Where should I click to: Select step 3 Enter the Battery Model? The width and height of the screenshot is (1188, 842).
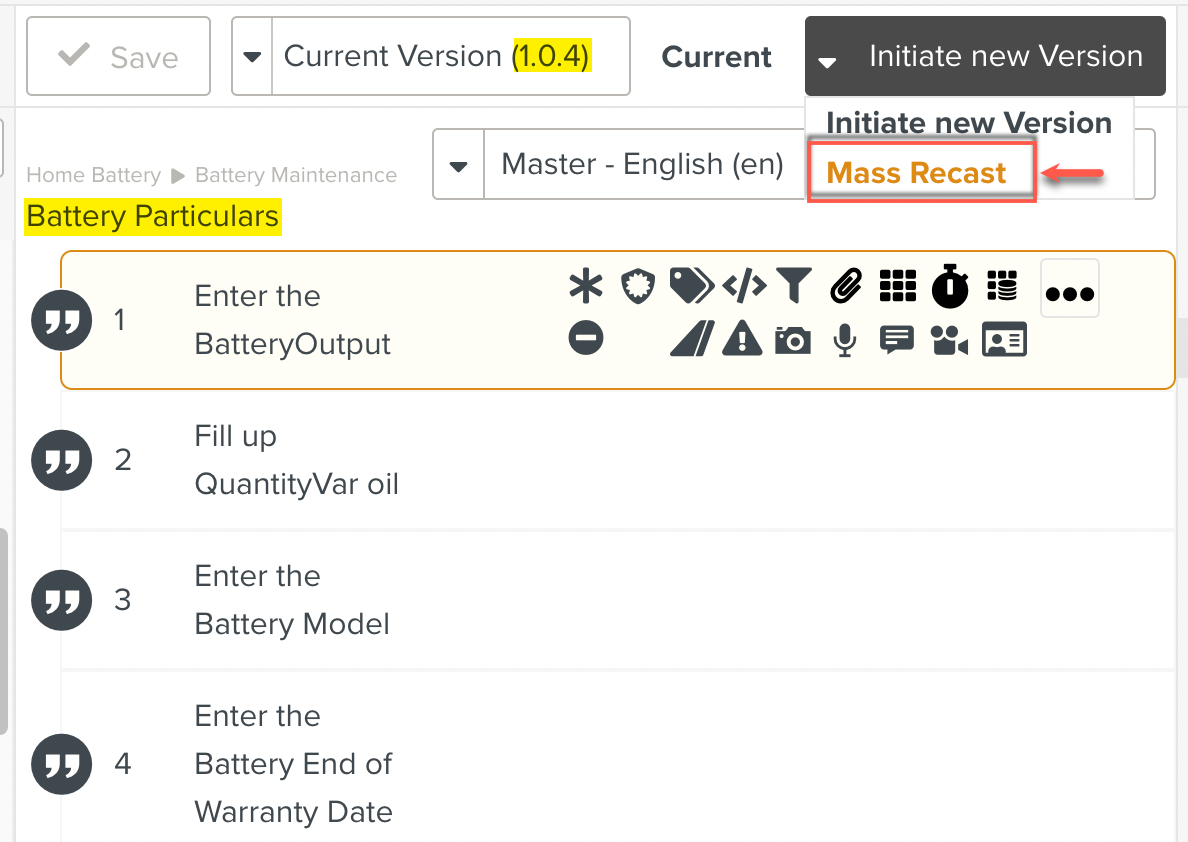pos(292,600)
